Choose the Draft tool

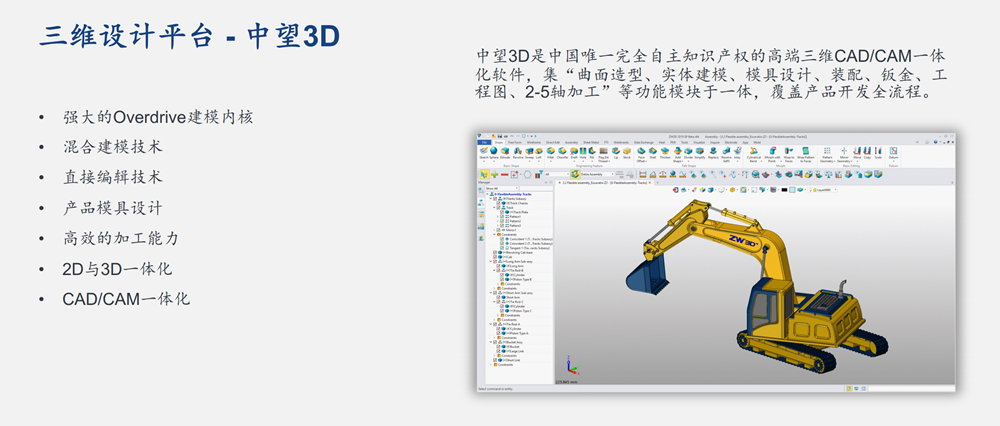[x=574, y=152]
